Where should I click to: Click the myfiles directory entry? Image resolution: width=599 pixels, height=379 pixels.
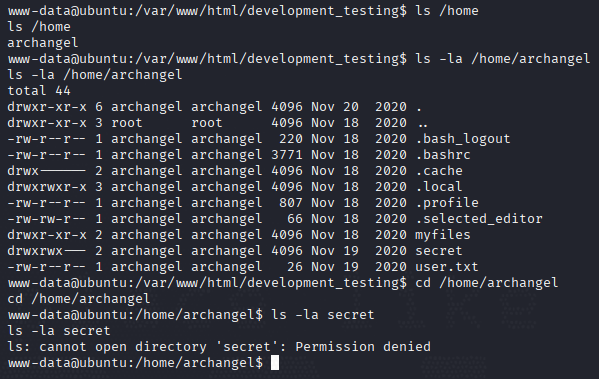point(443,235)
